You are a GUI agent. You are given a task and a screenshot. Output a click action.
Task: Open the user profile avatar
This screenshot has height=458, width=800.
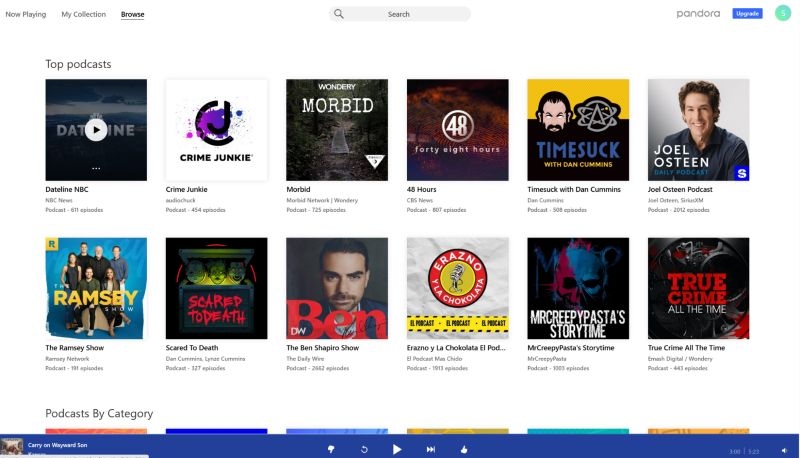(x=783, y=13)
